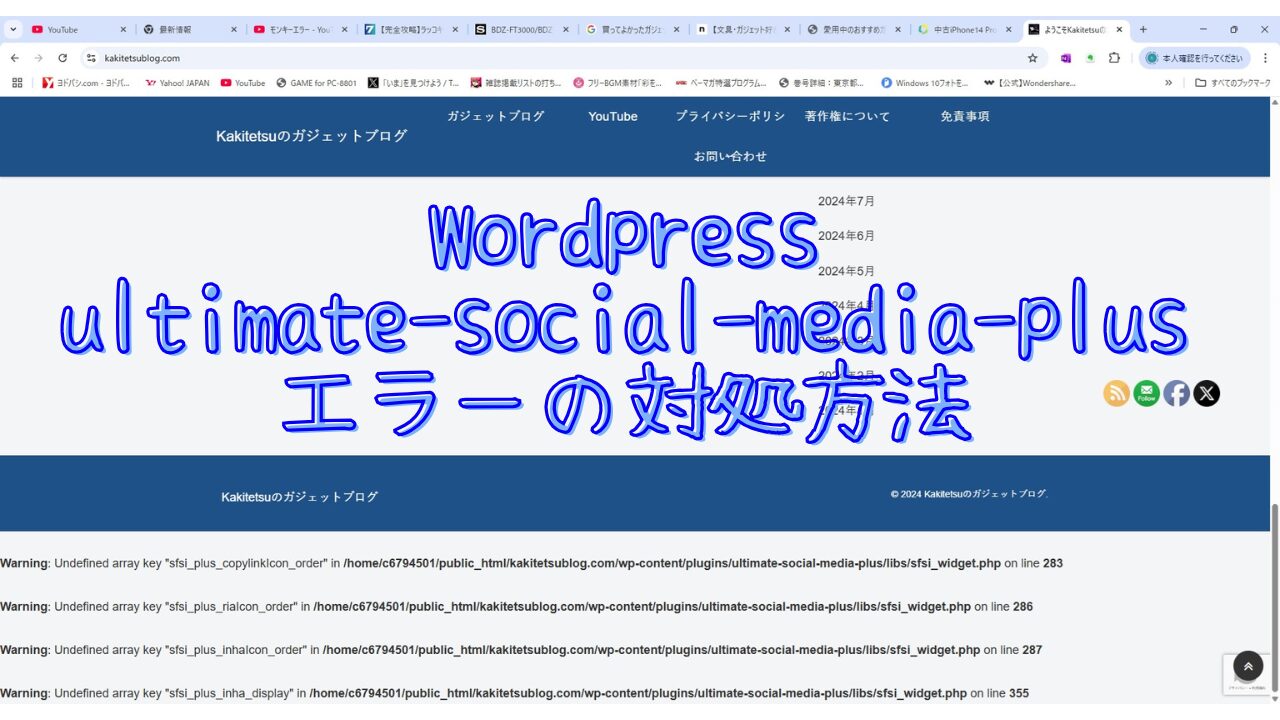Open the 2024年5月 archive link
1280x720 pixels.
coord(846,271)
